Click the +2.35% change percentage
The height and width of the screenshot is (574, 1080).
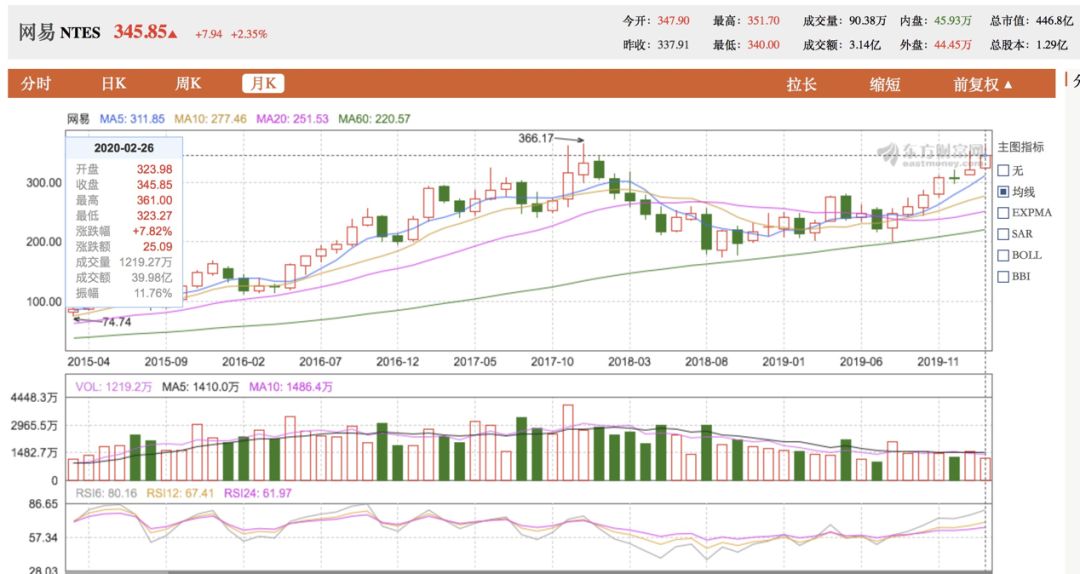[249, 34]
